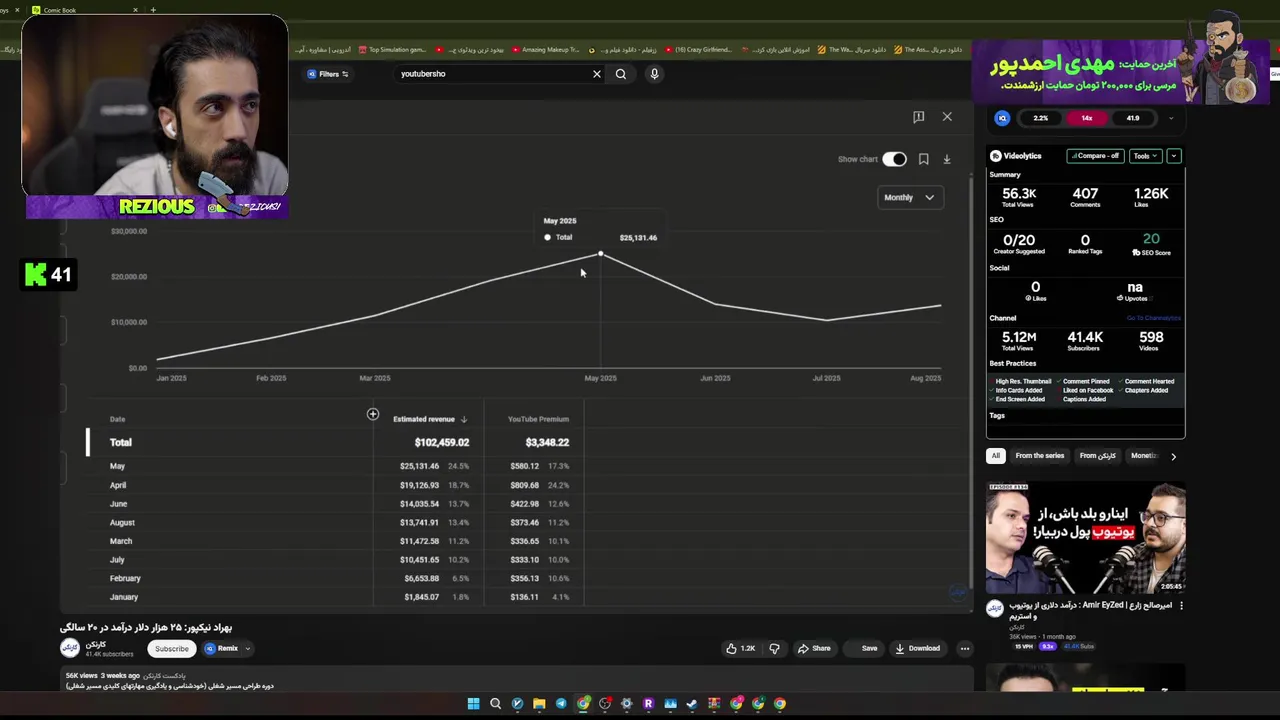Click the Remix button
This screenshot has height=720, width=1280.
(x=221, y=648)
